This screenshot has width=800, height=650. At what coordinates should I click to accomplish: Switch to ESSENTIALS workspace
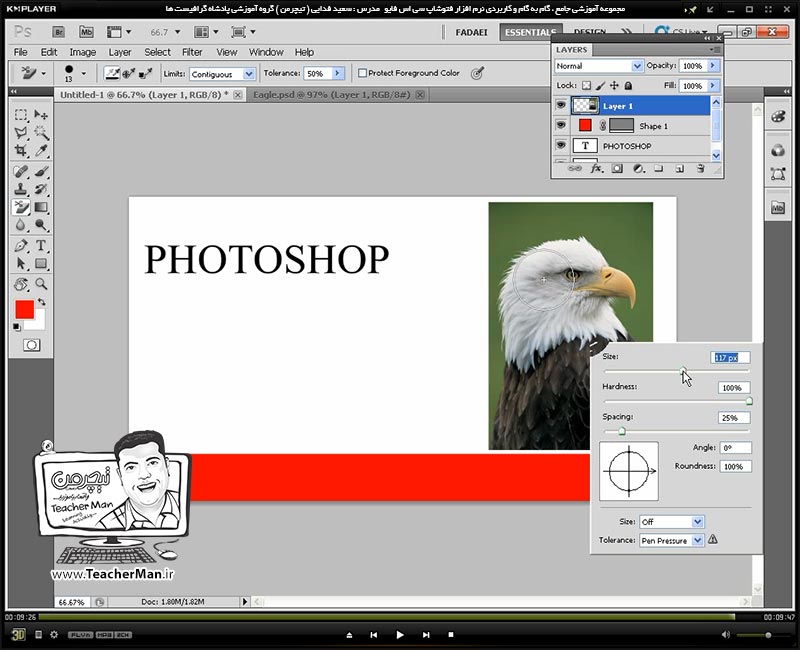tap(531, 32)
